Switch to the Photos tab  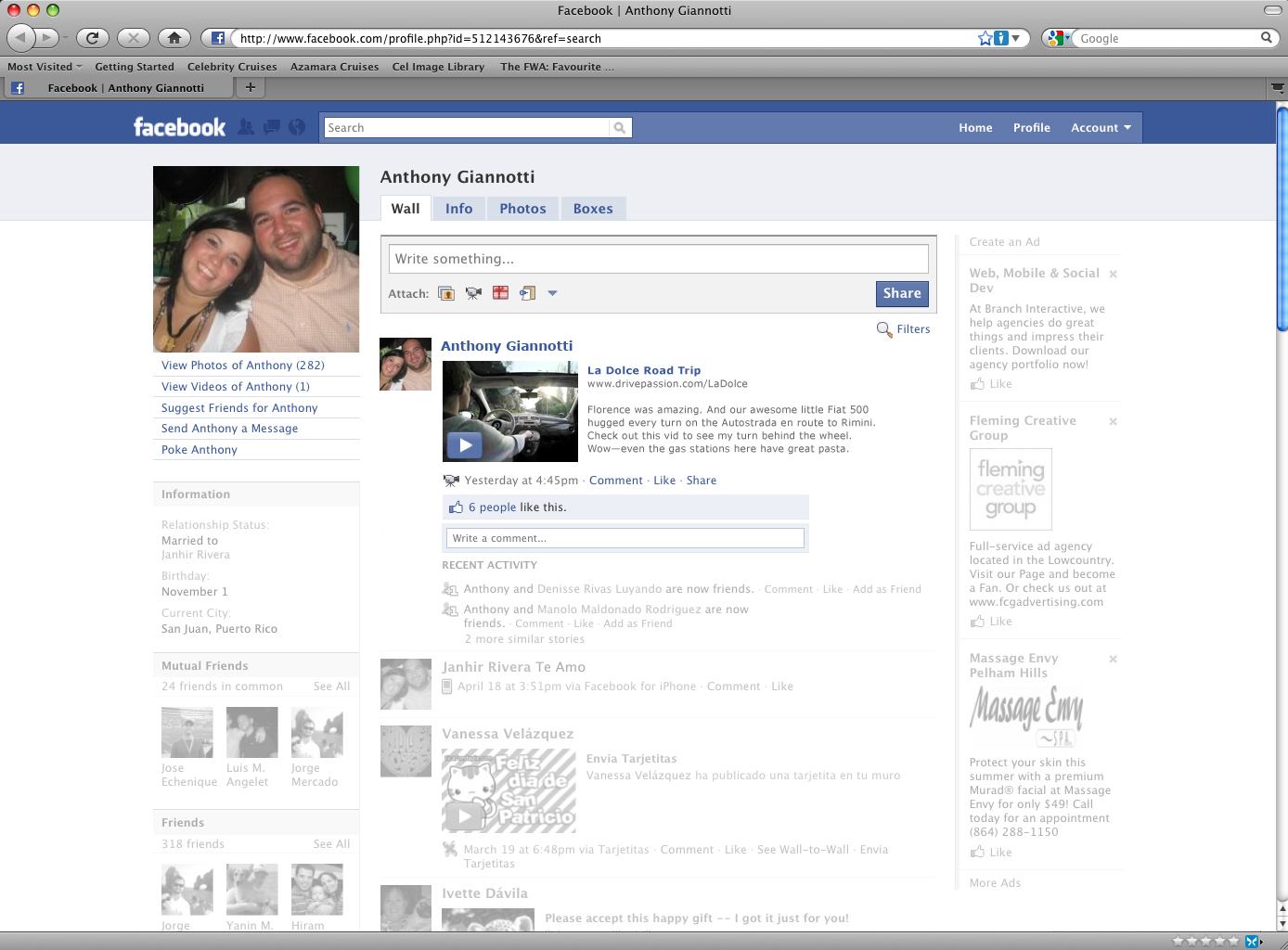pyautogui.click(x=522, y=209)
